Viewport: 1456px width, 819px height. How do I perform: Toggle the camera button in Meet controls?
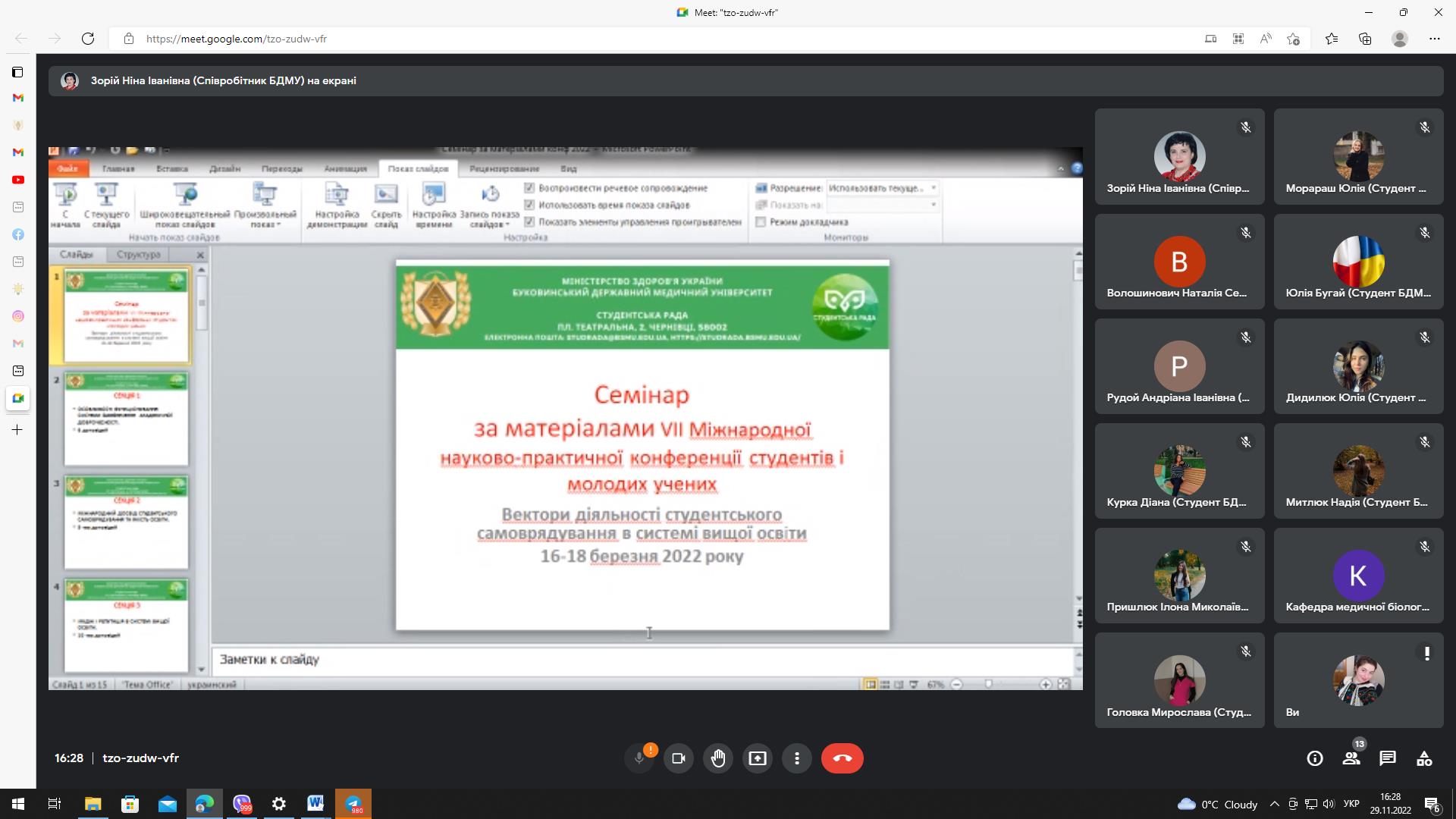coord(679,758)
